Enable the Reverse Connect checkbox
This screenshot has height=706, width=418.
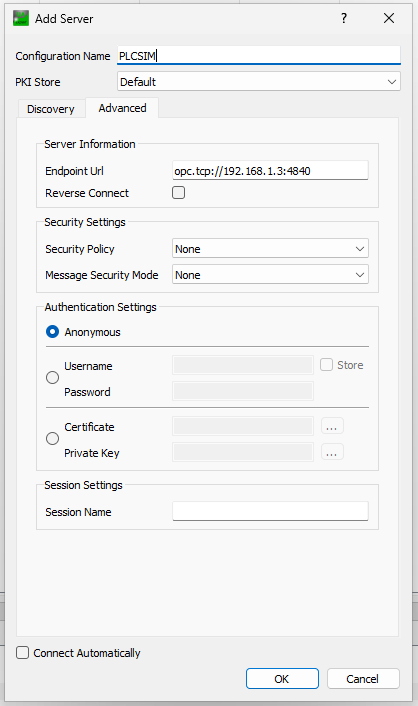(x=178, y=193)
